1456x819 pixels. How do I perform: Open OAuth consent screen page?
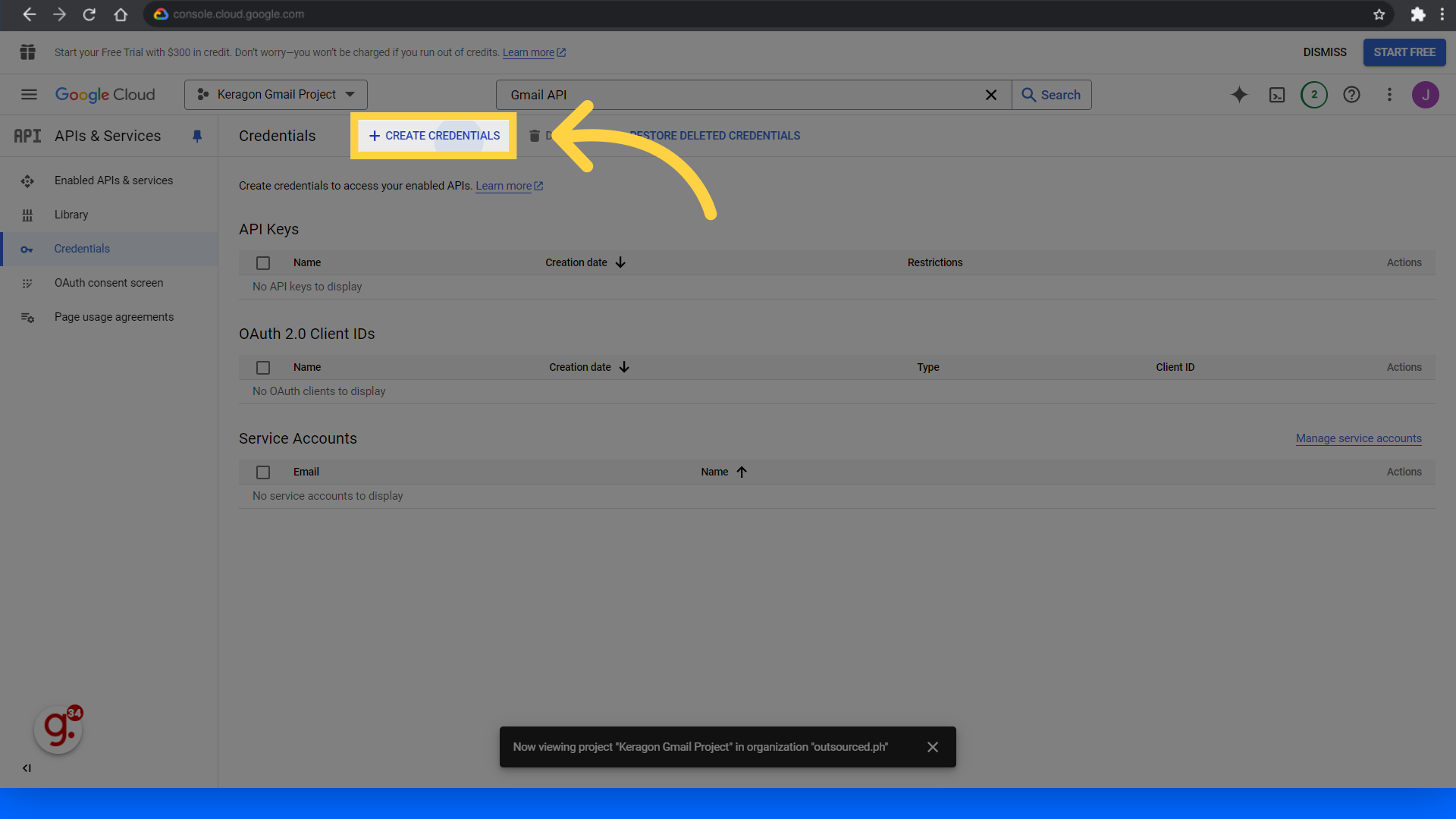coord(108,283)
